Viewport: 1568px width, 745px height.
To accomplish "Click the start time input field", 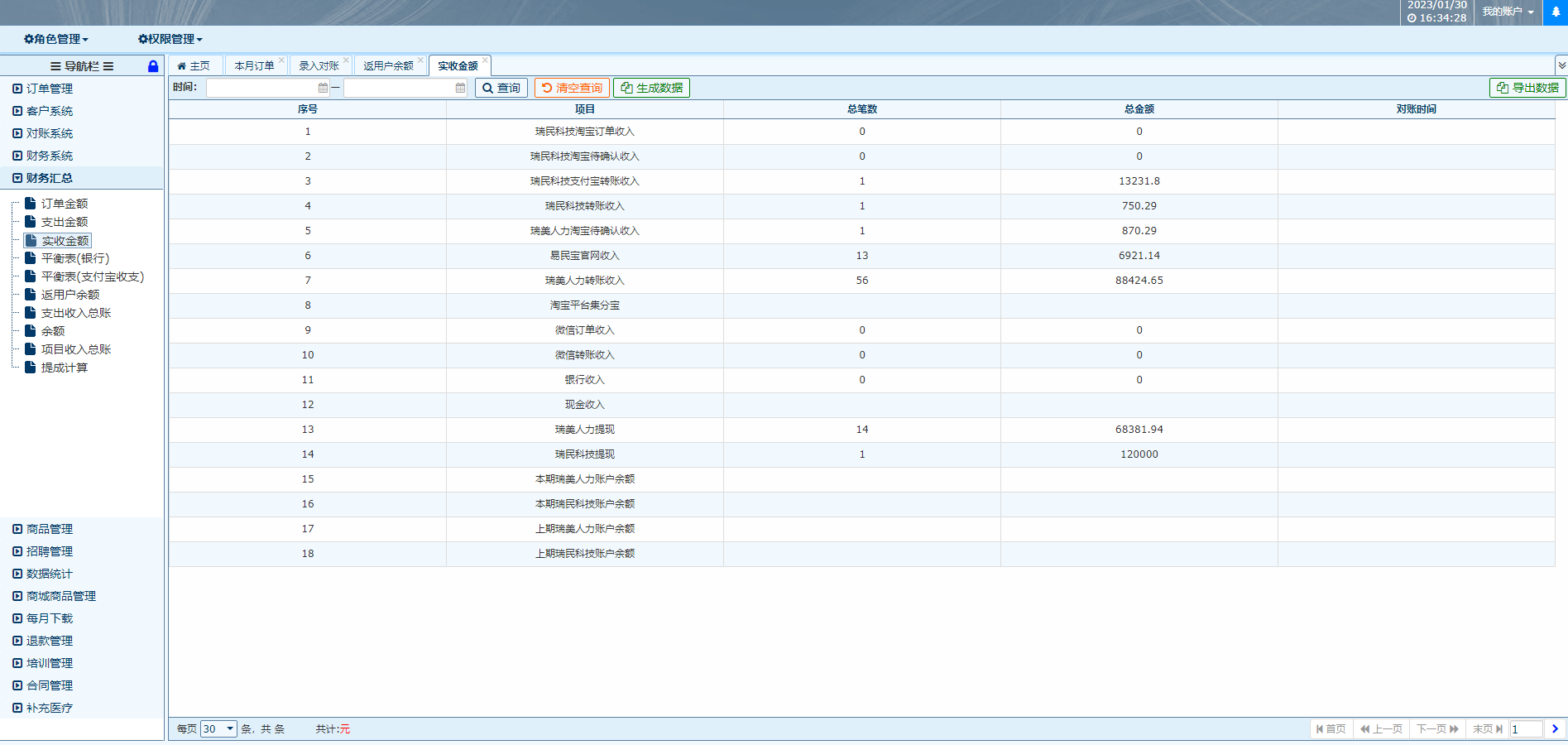I will pos(268,88).
